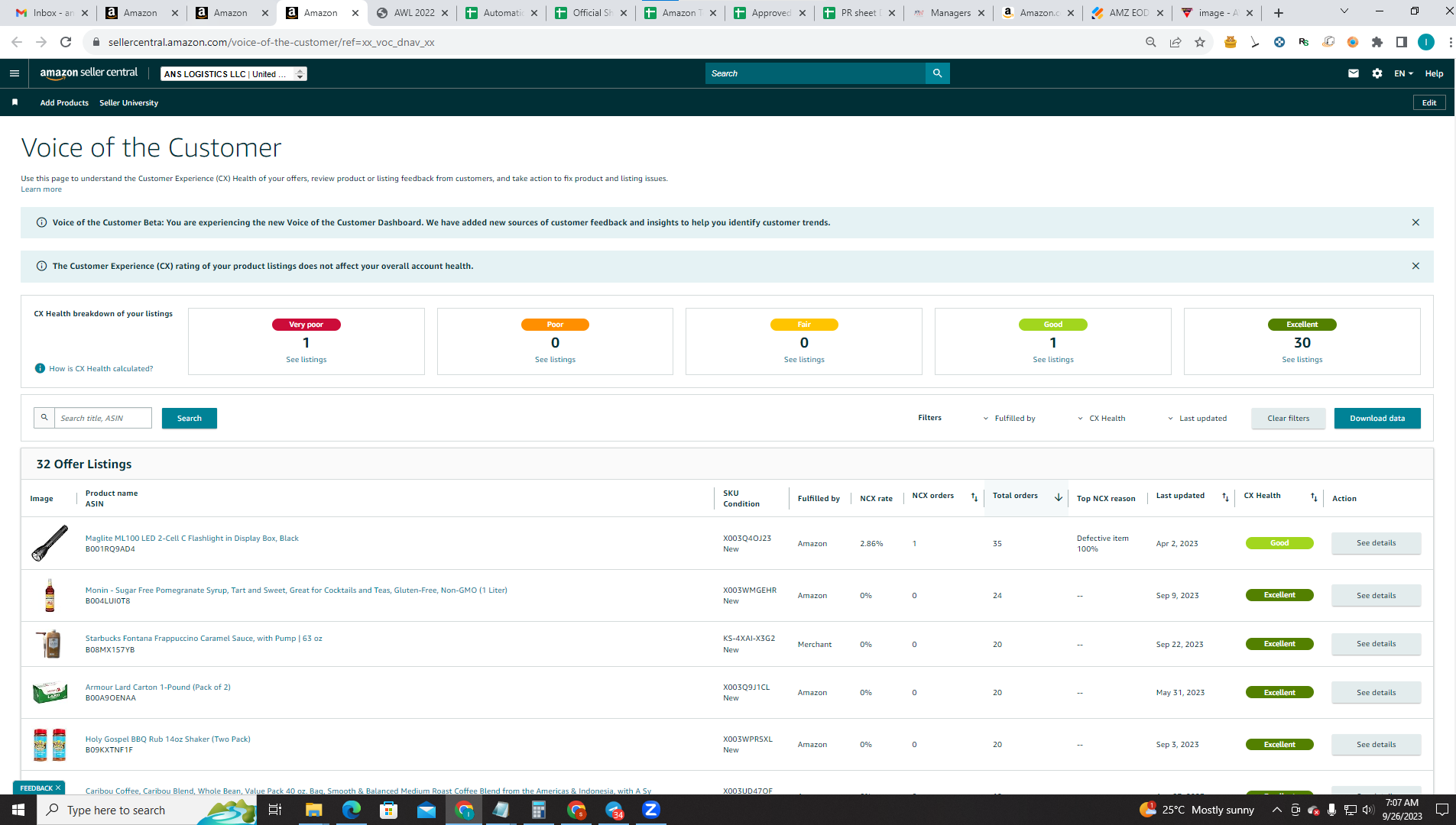1456x825 pixels.
Task: Click the magnifier search button in header
Action: [x=938, y=73]
